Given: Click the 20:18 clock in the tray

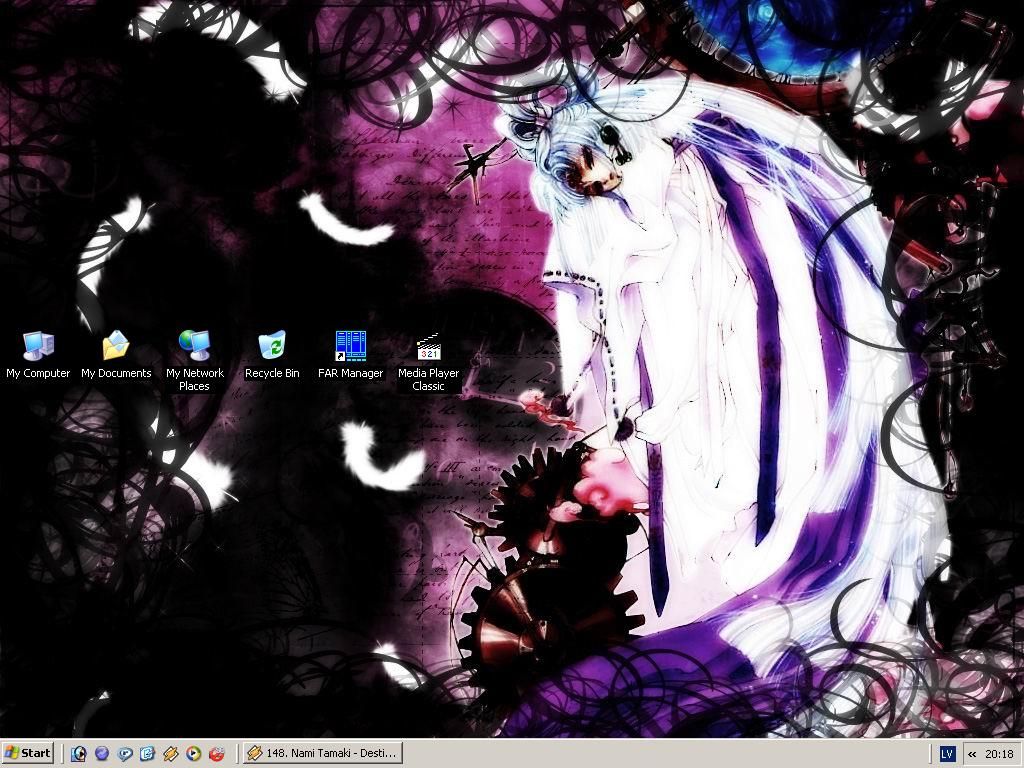Looking at the screenshot, I should point(1000,754).
